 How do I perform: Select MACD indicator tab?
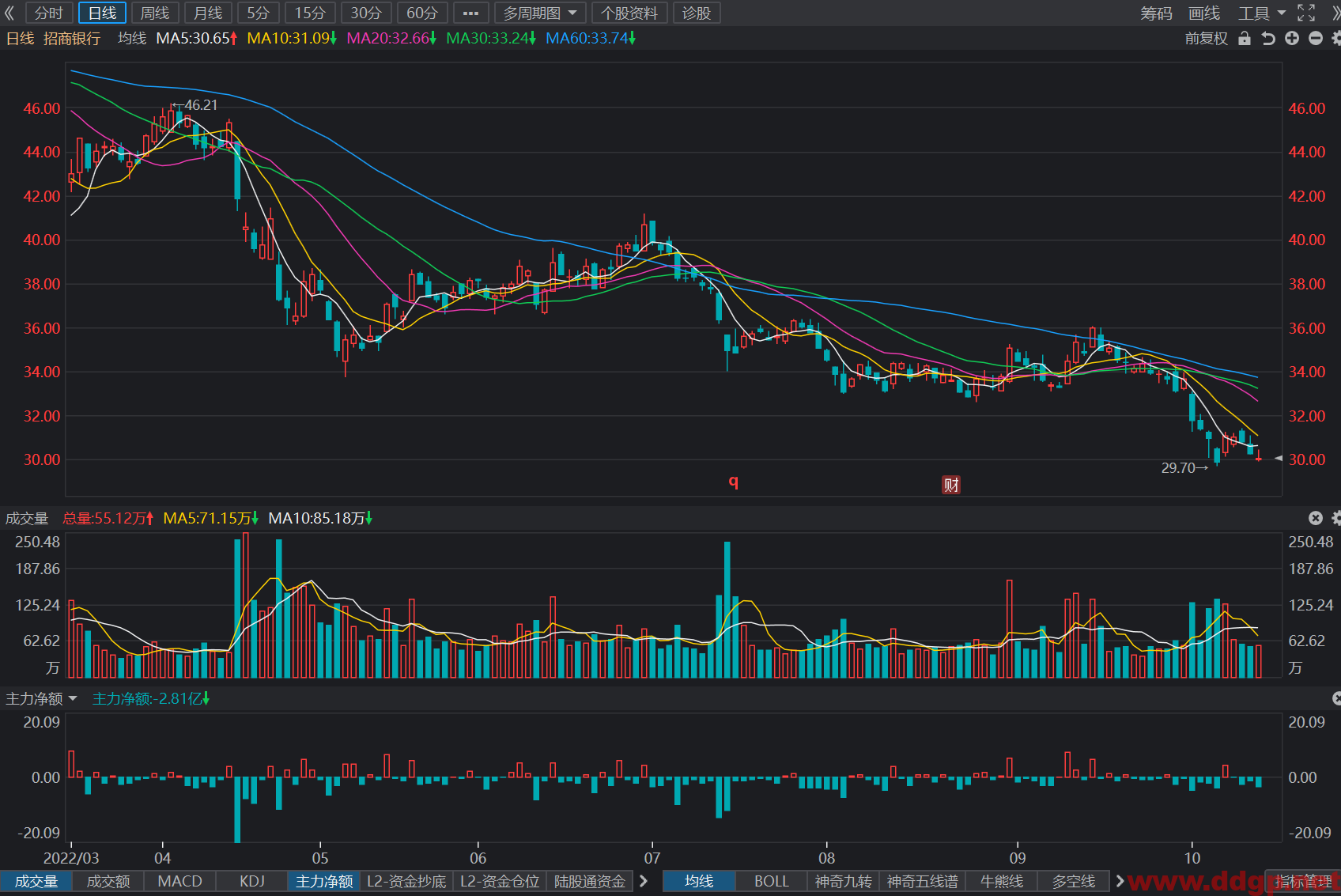[x=180, y=881]
